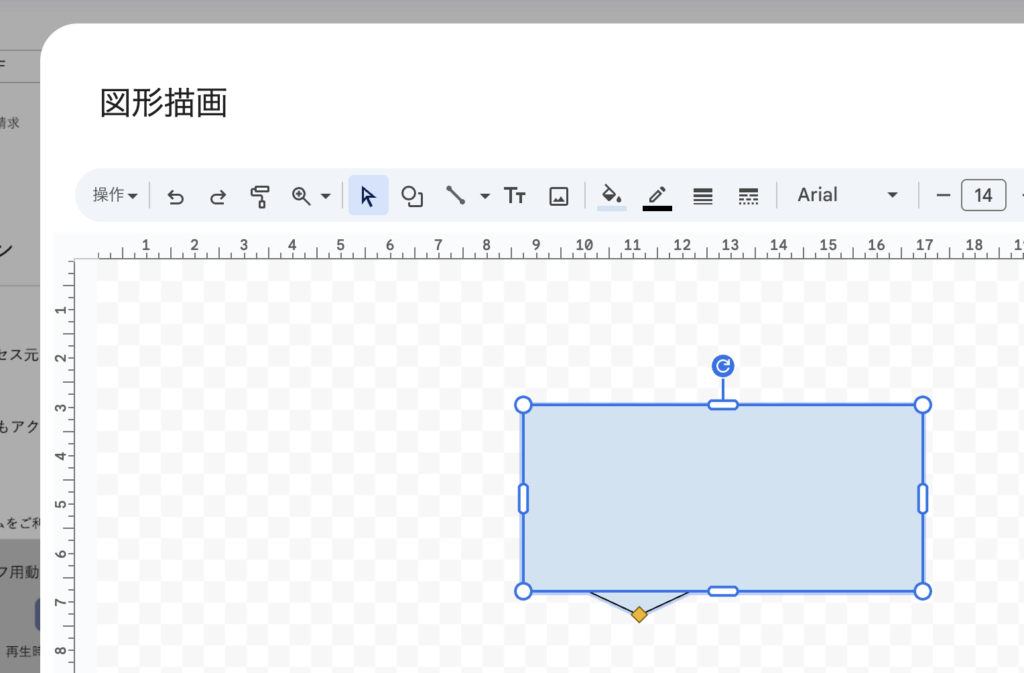Open the zoom magnifier tool
This screenshot has height=673, width=1024.
tap(301, 196)
